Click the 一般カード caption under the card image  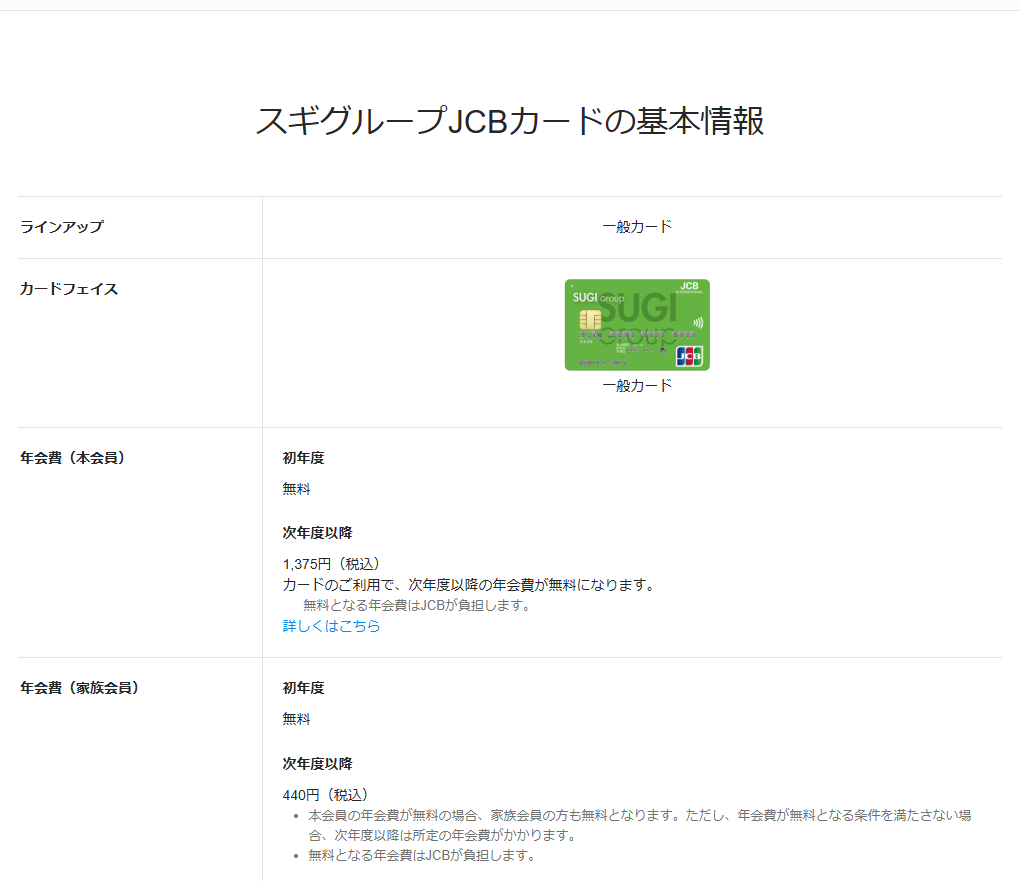pos(637,386)
